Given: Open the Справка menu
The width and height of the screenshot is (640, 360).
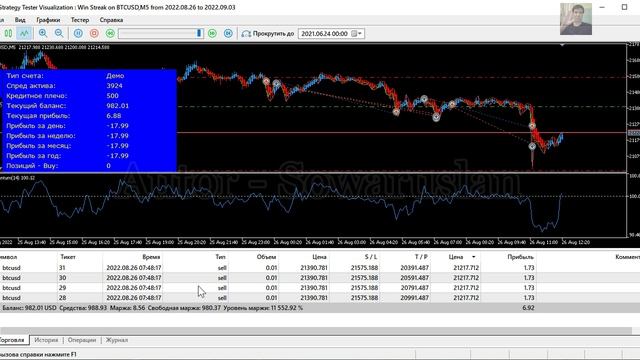Looking at the screenshot, I should tap(111, 20).
